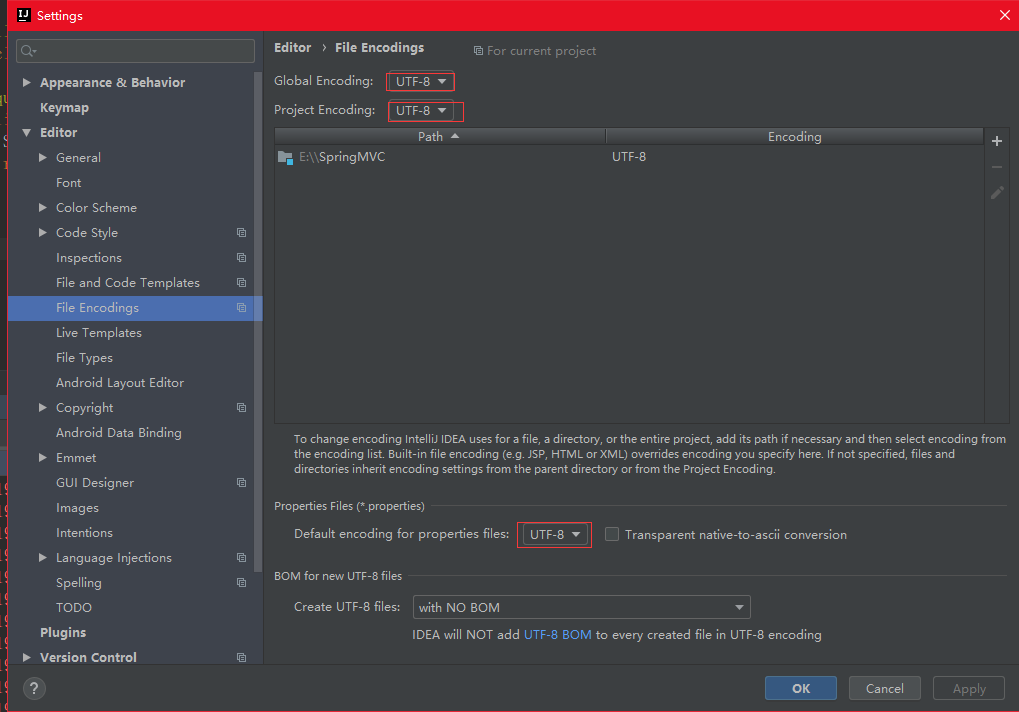Select the E:\\SpringMVC path row
This screenshot has width=1019, height=712.
pyautogui.click(x=628, y=157)
